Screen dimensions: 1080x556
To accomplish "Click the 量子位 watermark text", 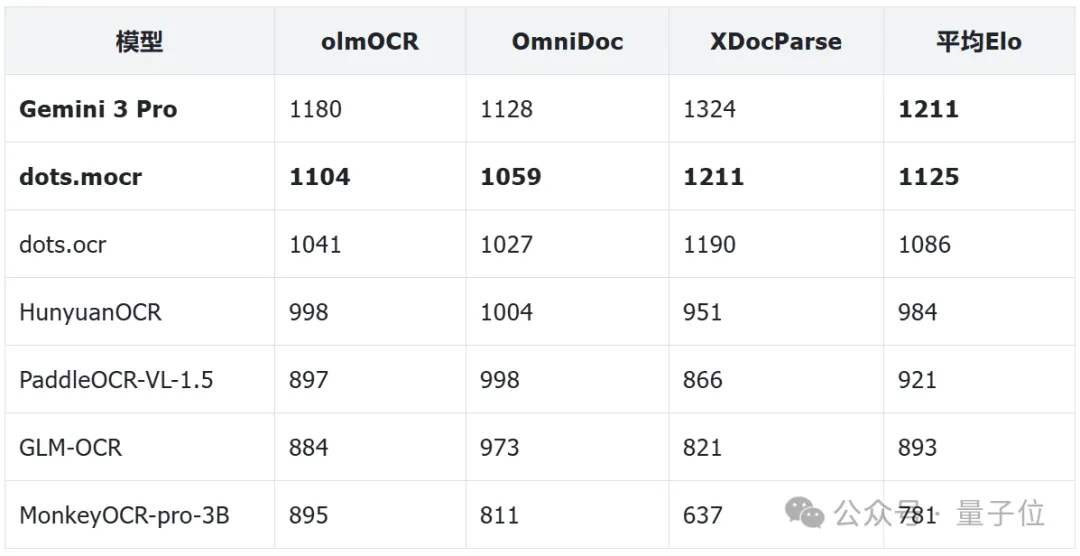I will [1000, 514].
